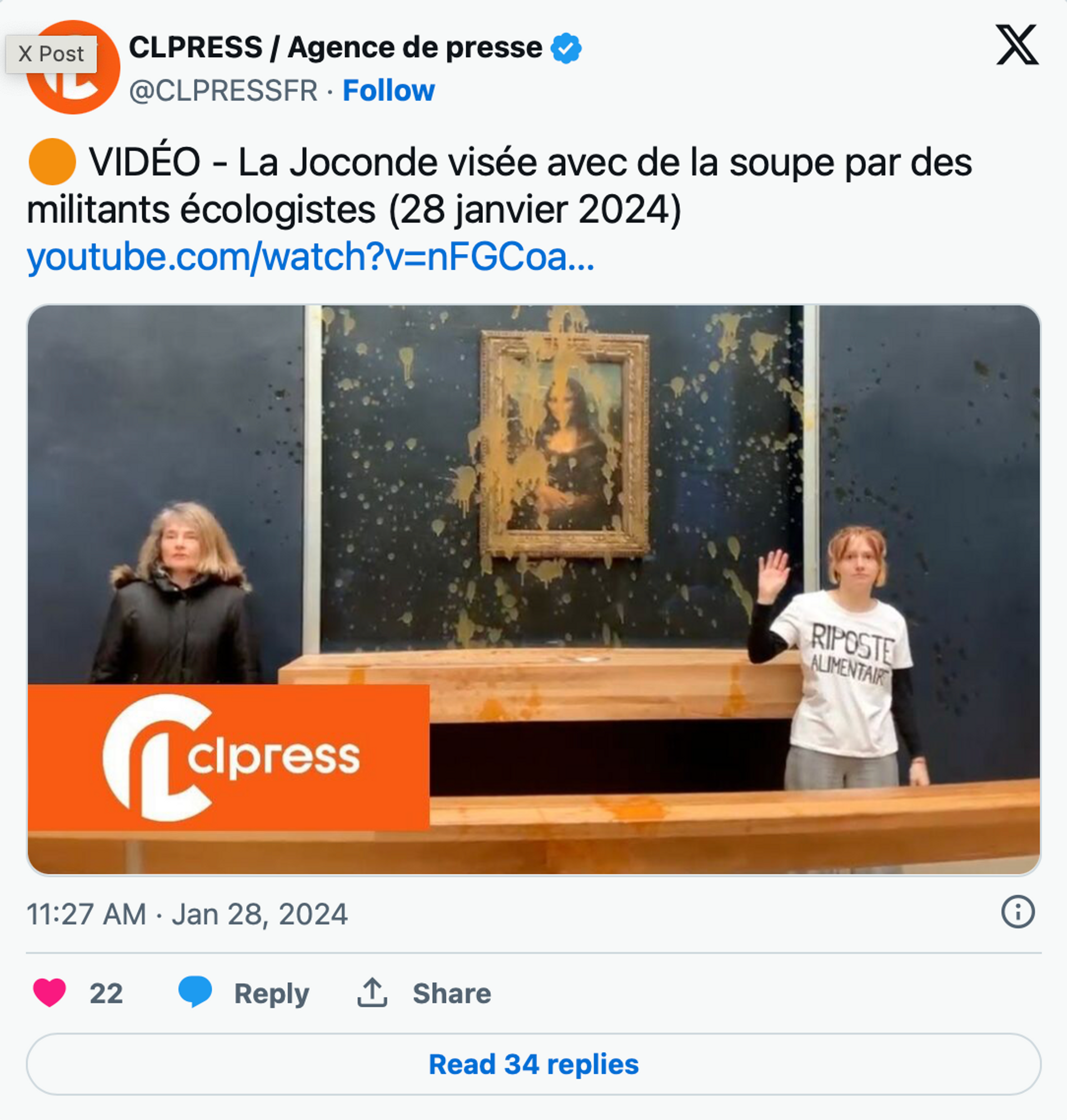Follow the CLPRESSFR account

[388, 91]
